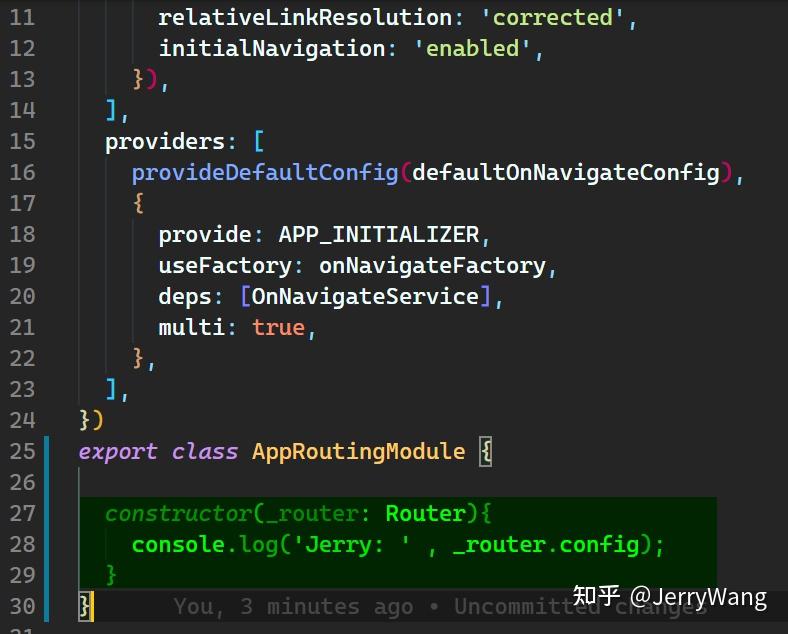
Task: Click the deps property name
Action: point(185,297)
